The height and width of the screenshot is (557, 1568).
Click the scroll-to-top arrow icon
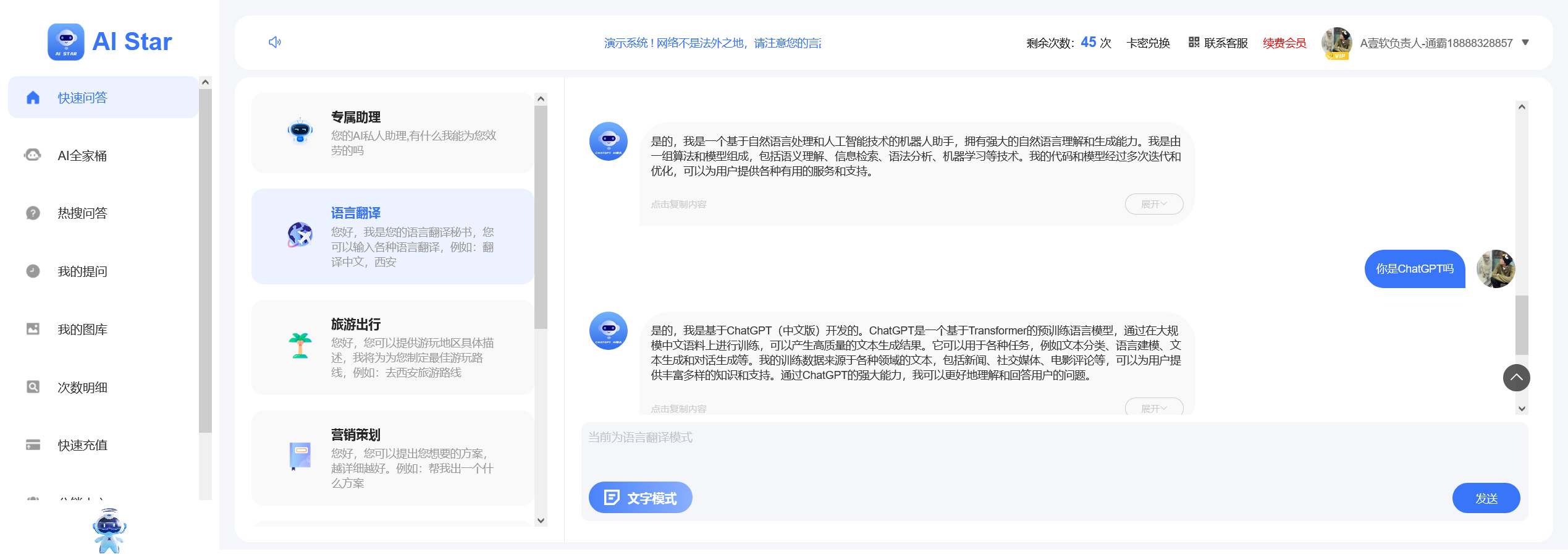click(x=1517, y=378)
